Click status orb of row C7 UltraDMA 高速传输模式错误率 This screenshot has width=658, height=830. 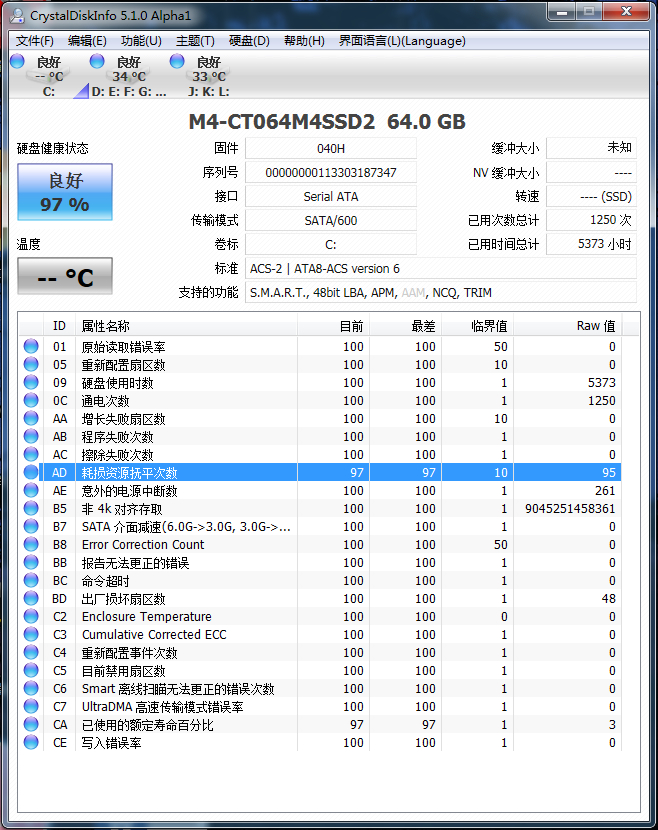[31, 706]
